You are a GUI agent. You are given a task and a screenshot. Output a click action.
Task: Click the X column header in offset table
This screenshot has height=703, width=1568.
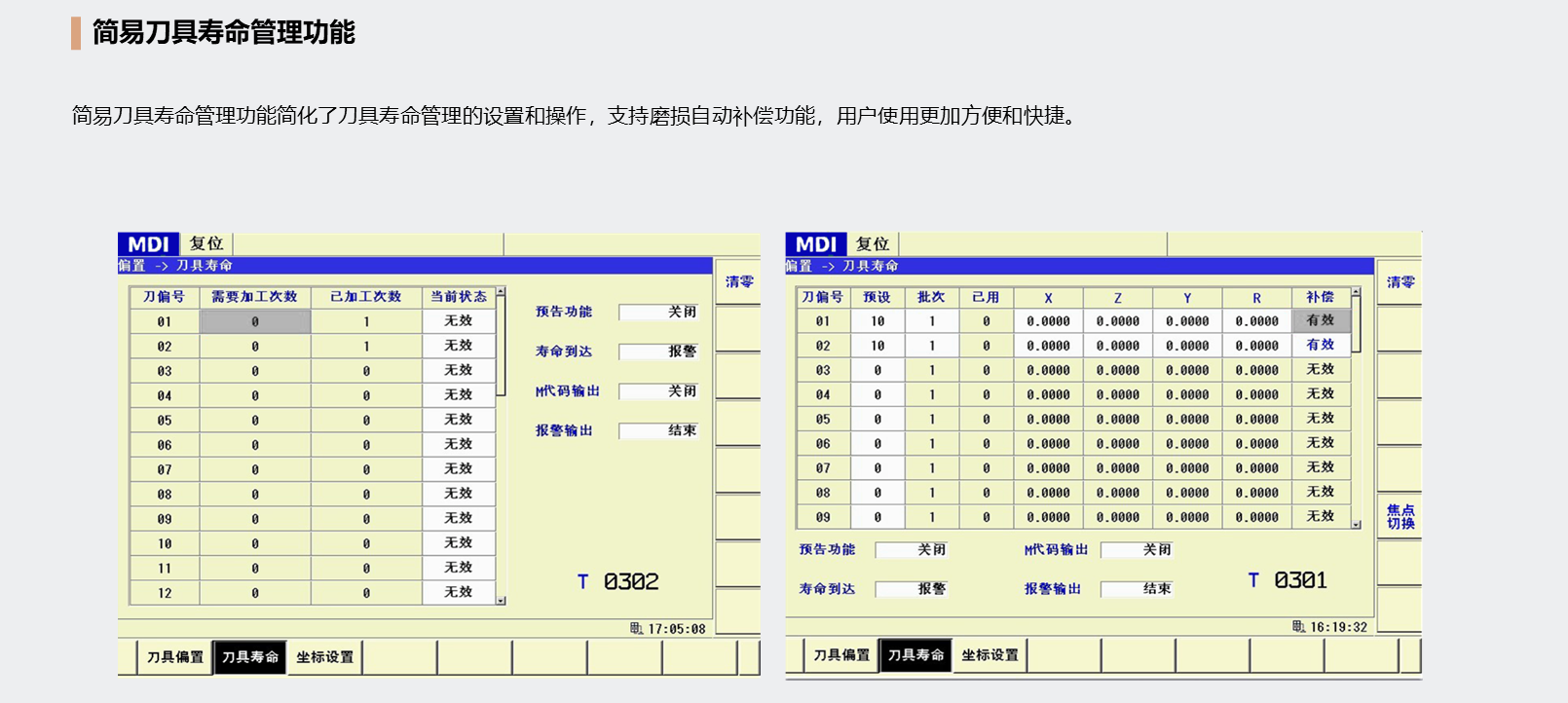pos(1048,298)
